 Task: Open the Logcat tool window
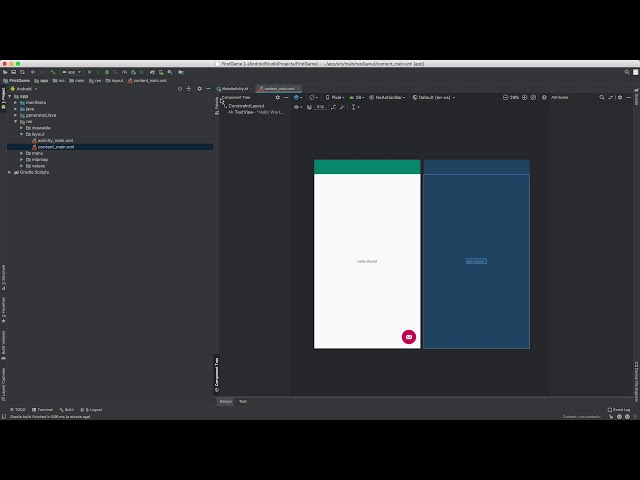(x=91, y=410)
